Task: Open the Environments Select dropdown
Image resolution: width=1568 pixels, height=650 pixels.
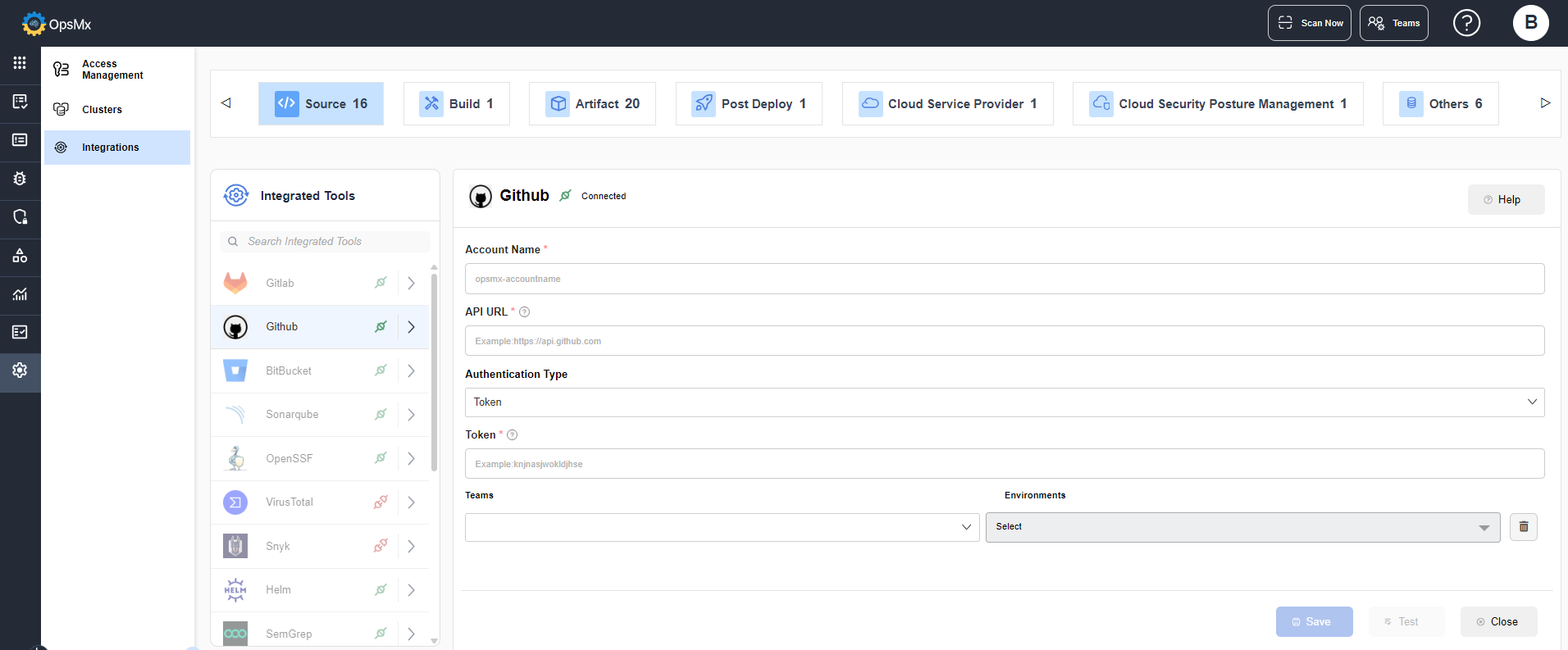Action: point(1242,527)
